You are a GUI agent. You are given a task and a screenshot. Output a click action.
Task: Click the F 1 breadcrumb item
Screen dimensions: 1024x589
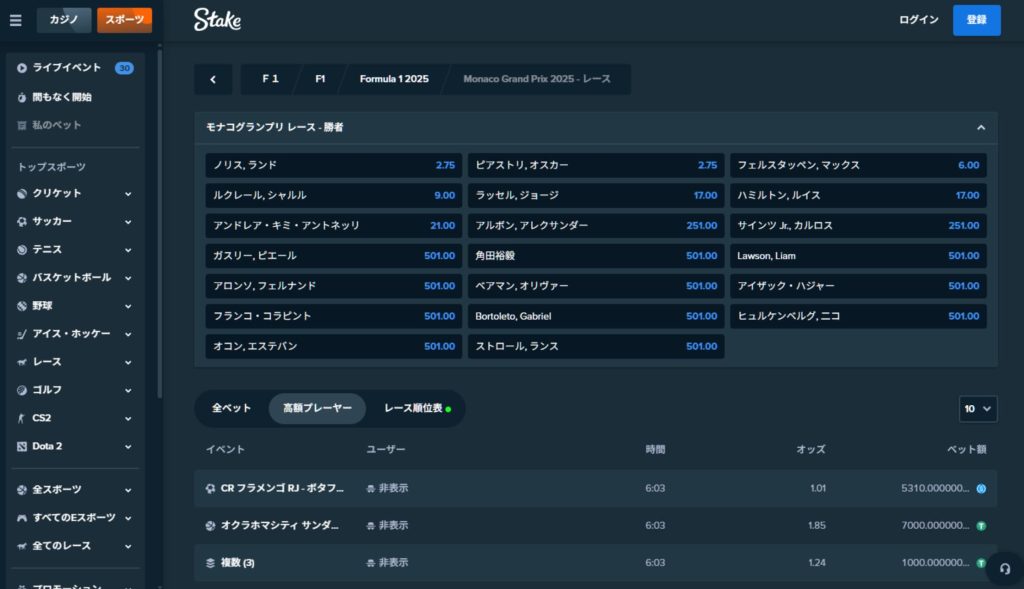[270, 79]
